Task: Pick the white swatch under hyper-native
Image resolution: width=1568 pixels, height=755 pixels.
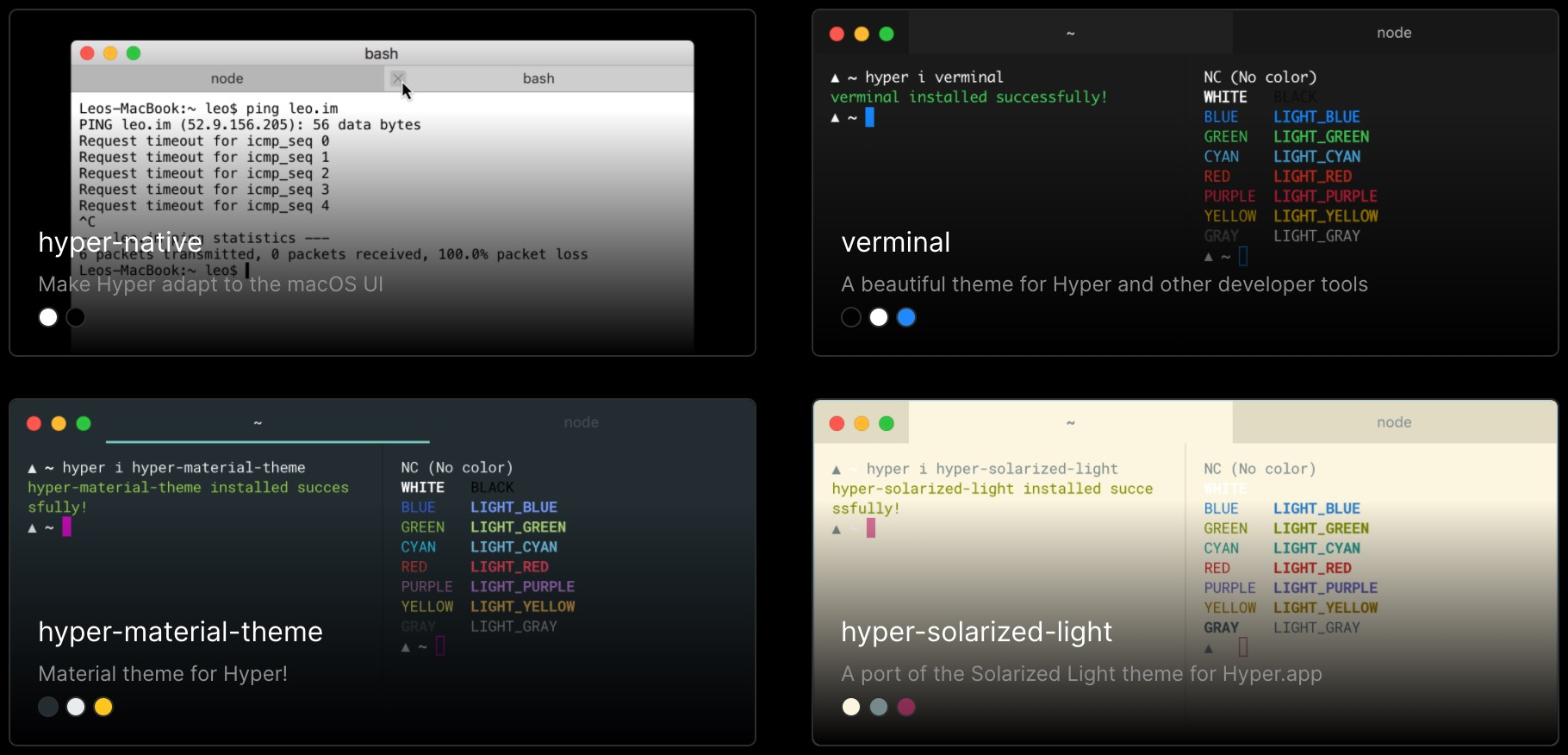Action: pos(48,317)
